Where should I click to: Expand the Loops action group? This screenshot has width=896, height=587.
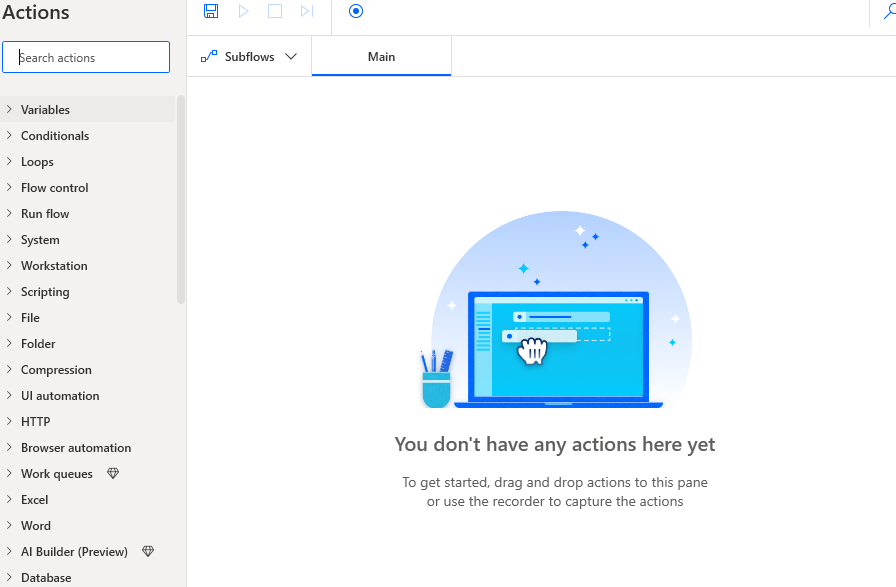[37, 162]
